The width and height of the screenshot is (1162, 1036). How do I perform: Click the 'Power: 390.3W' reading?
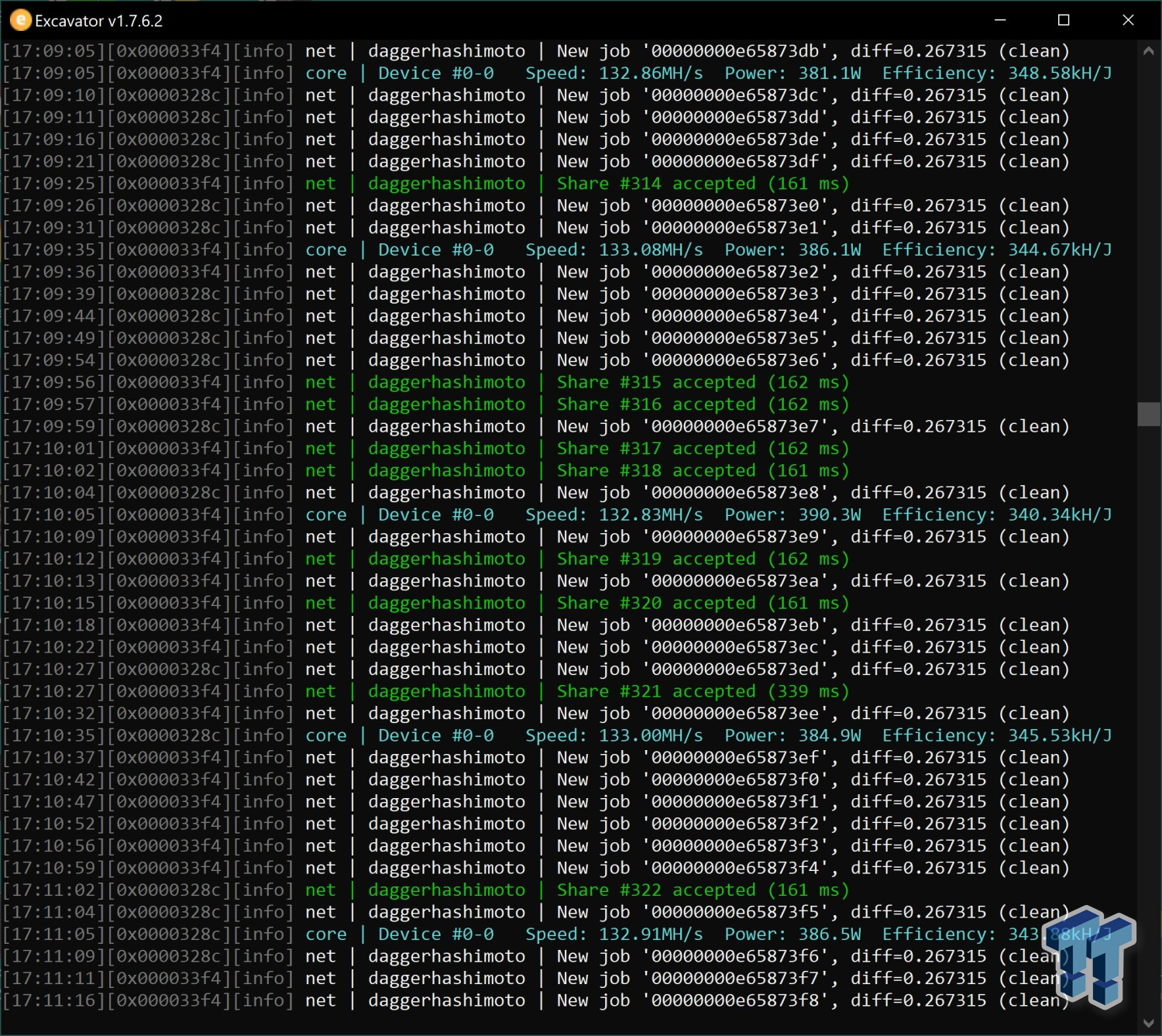click(792, 515)
